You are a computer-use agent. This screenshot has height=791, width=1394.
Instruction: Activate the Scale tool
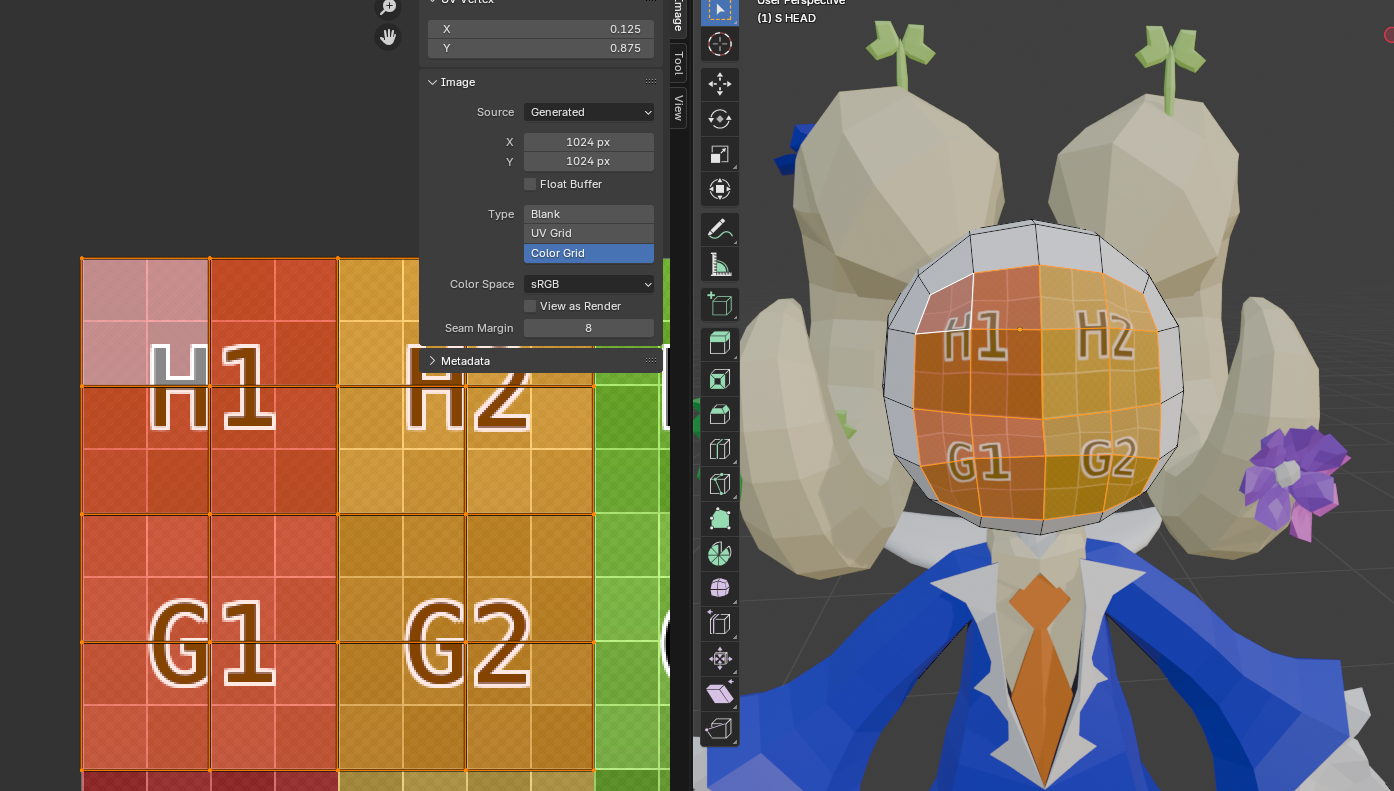720,154
